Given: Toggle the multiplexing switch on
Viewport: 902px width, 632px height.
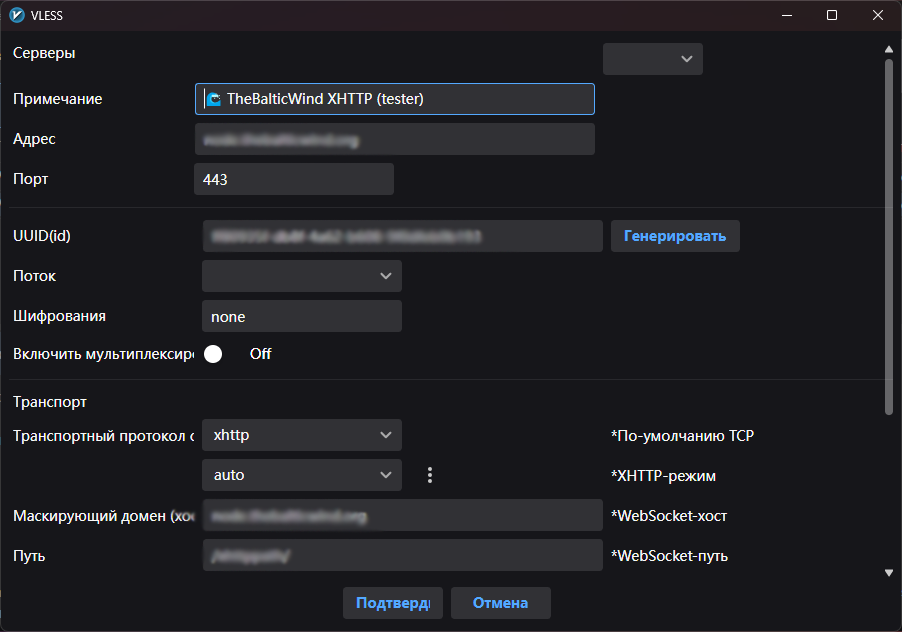Looking at the screenshot, I should tap(213, 354).
